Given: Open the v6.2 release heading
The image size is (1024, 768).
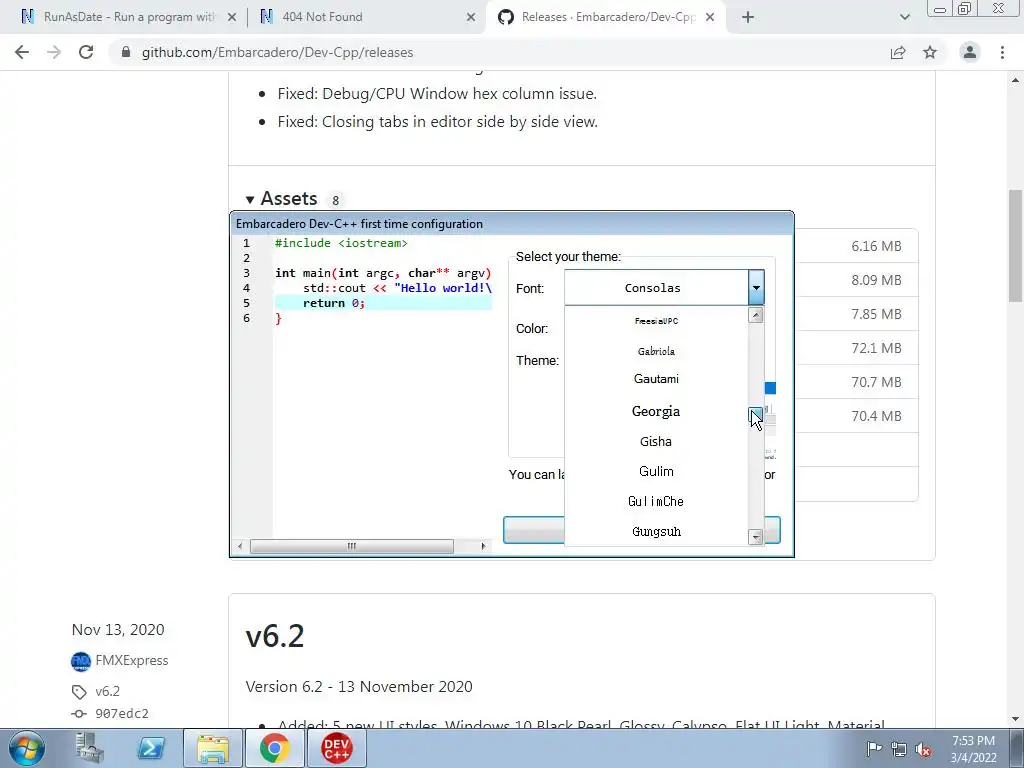Looking at the screenshot, I should [x=275, y=635].
